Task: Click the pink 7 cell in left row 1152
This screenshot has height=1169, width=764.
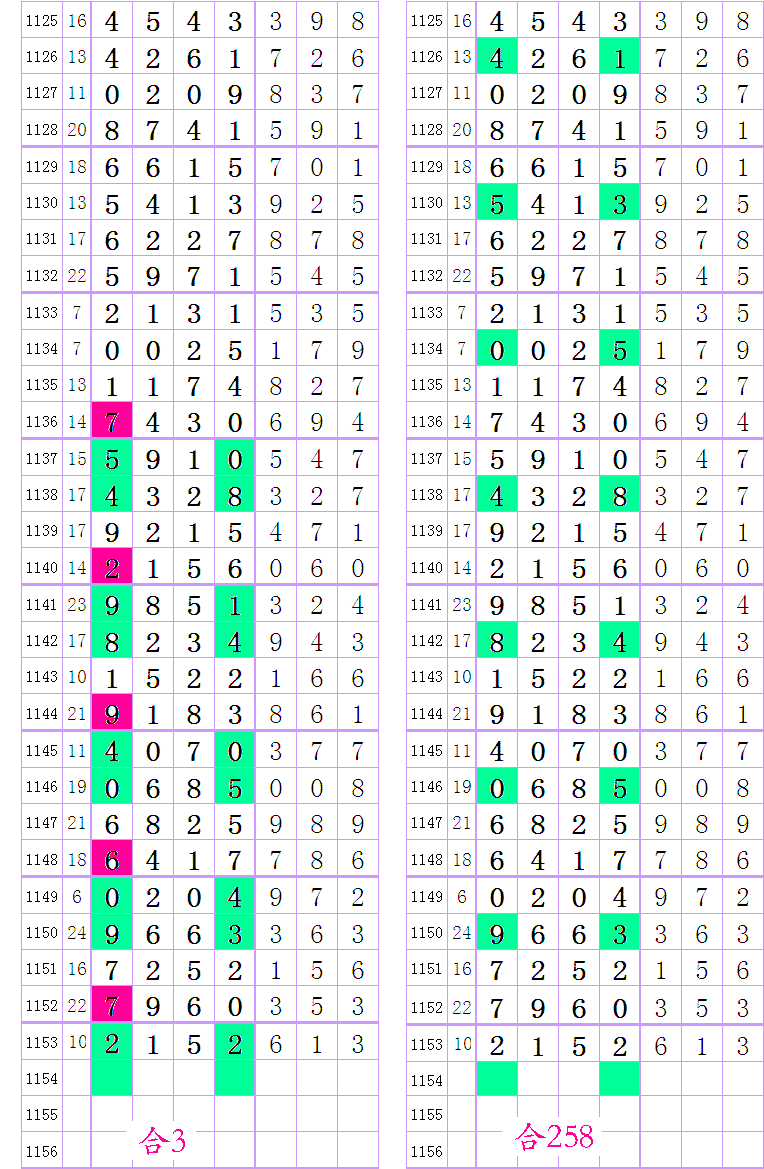Action: (111, 1005)
